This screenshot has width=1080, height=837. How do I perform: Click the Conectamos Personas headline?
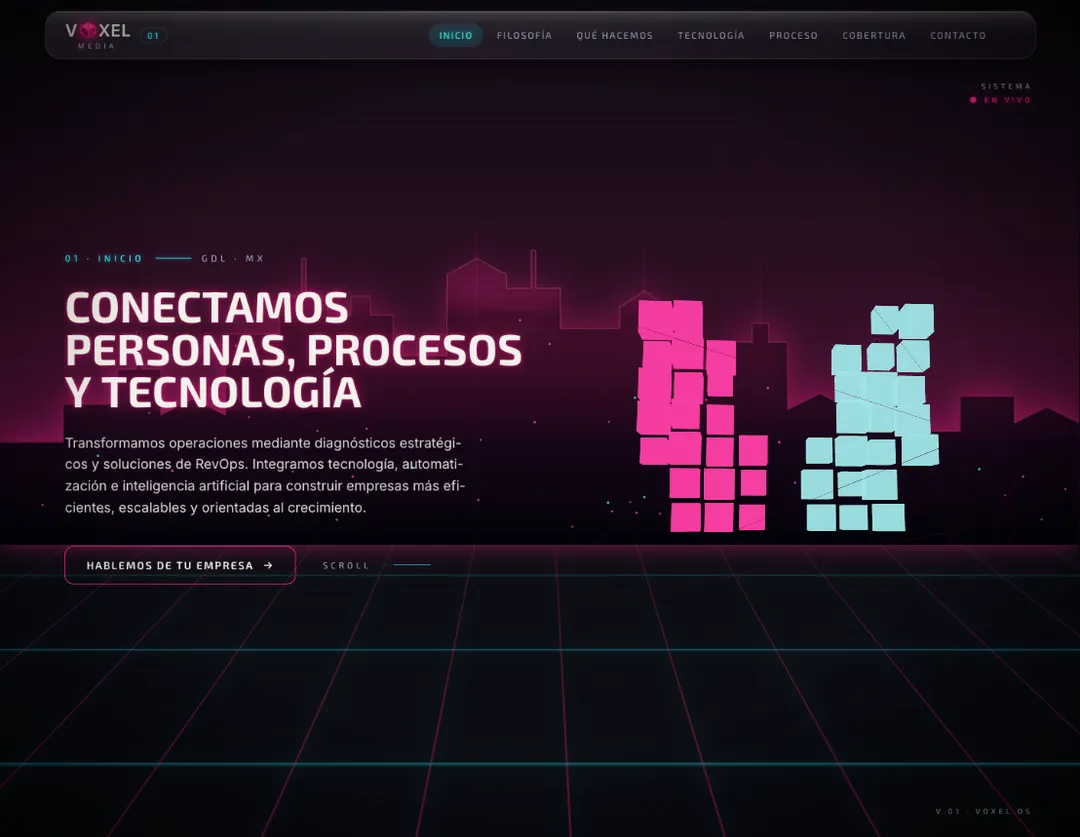(293, 350)
